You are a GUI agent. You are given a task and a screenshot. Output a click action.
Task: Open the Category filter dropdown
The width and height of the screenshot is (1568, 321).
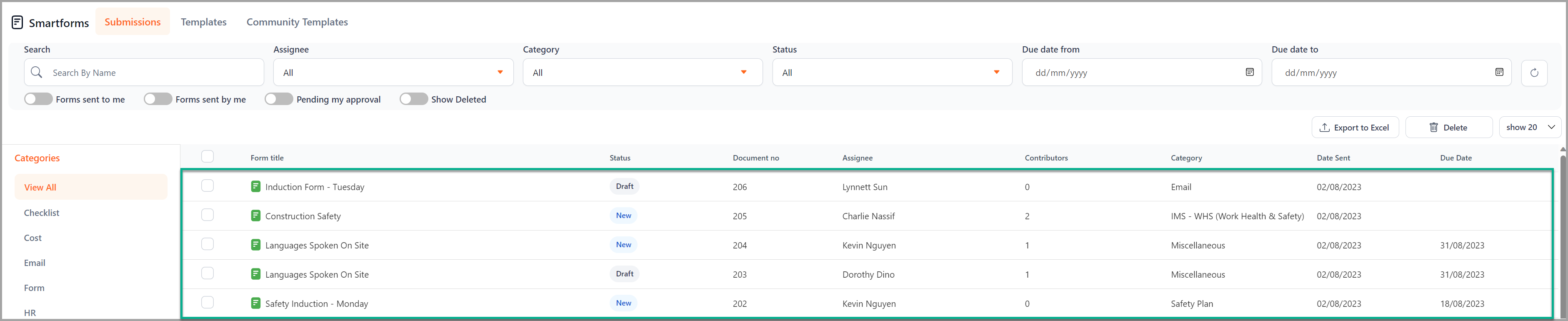click(x=643, y=73)
